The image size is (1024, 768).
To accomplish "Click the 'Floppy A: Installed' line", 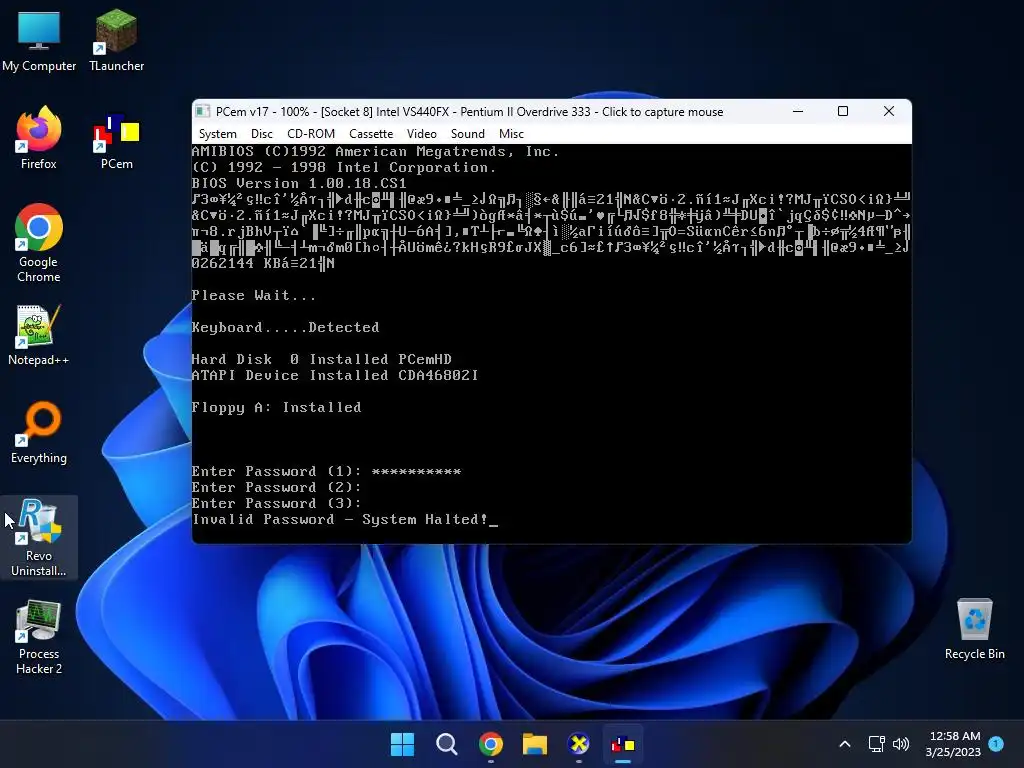I will pos(276,408).
